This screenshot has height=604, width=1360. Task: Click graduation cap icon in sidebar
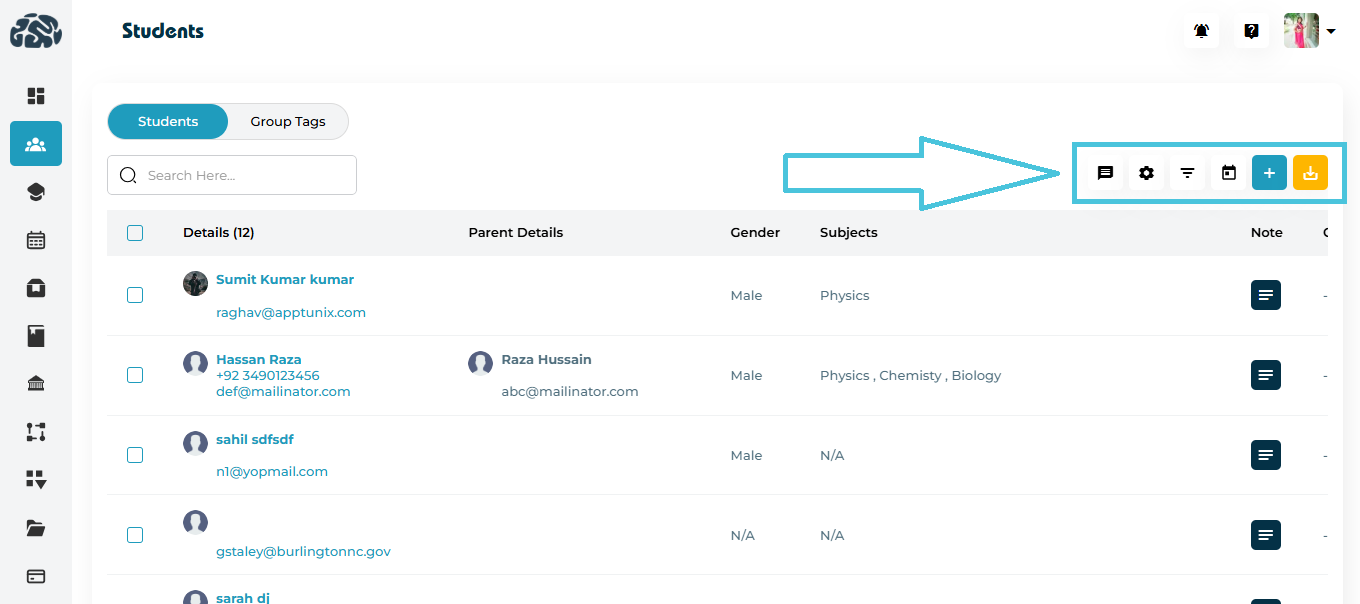[x=36, y=192]
